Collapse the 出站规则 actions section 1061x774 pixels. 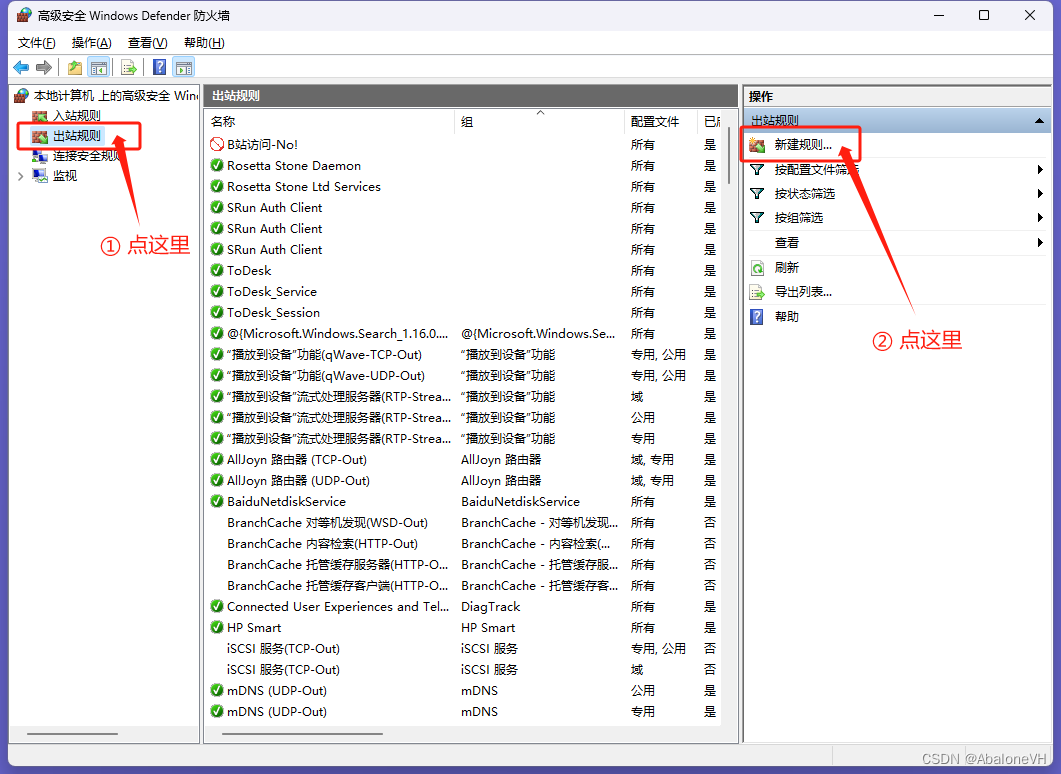tap(1039, 120)
